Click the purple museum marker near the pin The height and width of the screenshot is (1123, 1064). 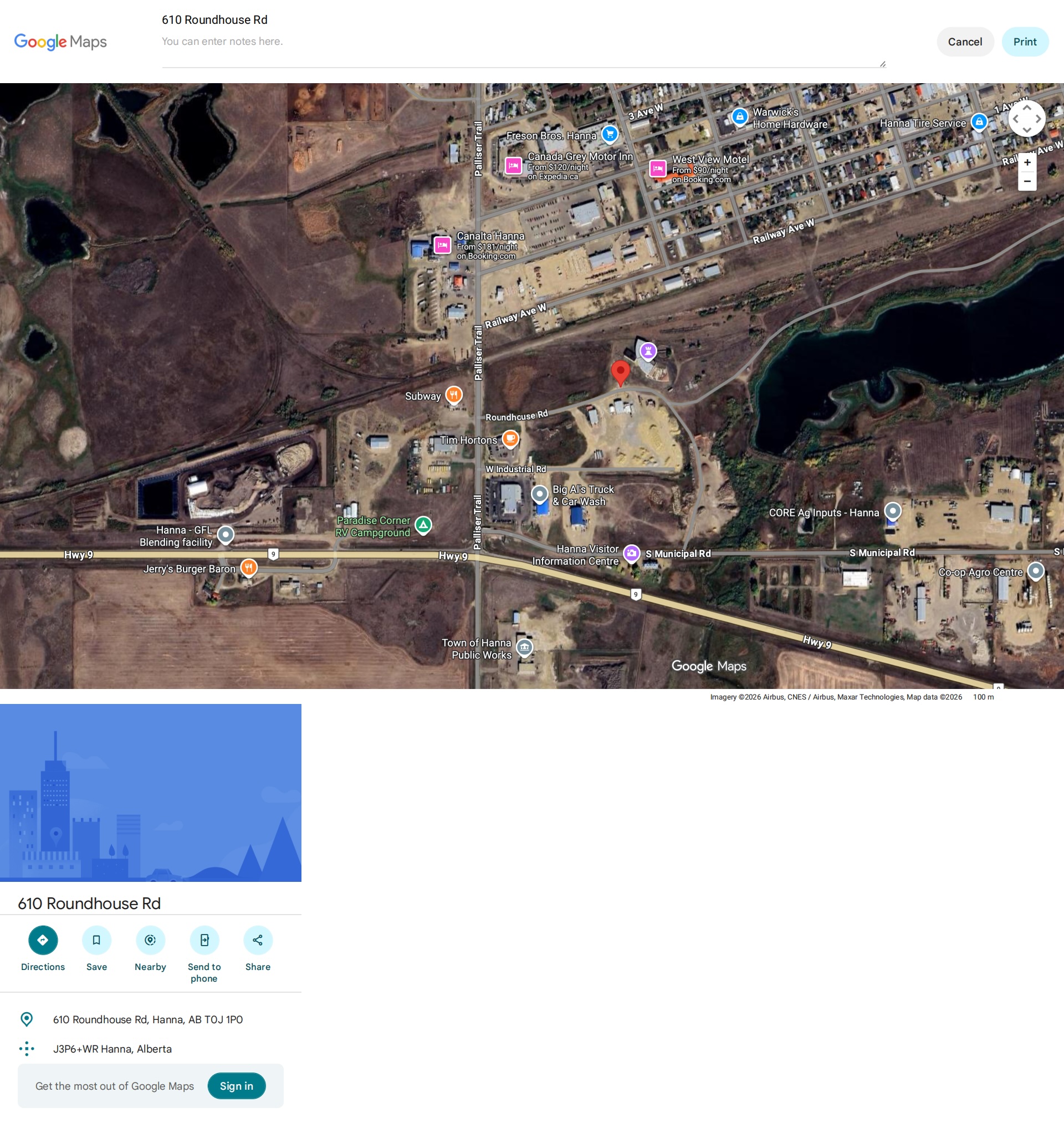(648, 351)
